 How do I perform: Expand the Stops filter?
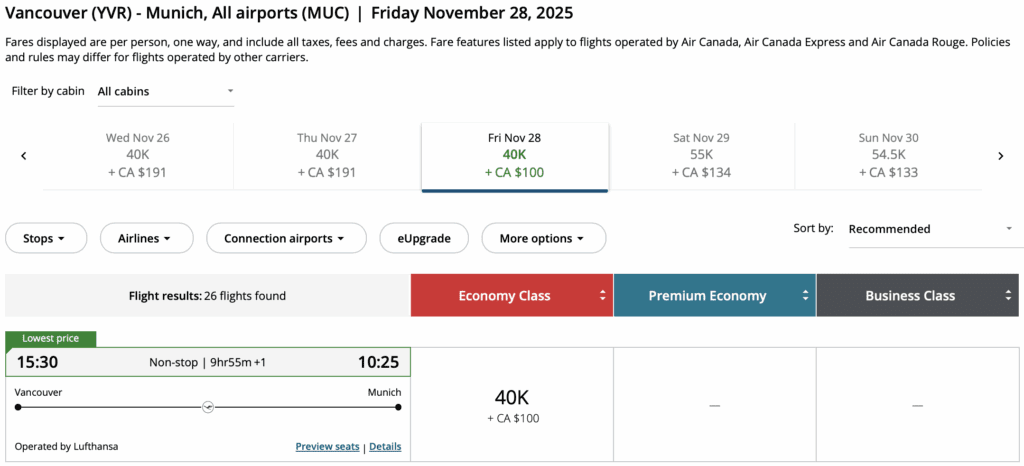pyautogui.click(x=44, y=239)
